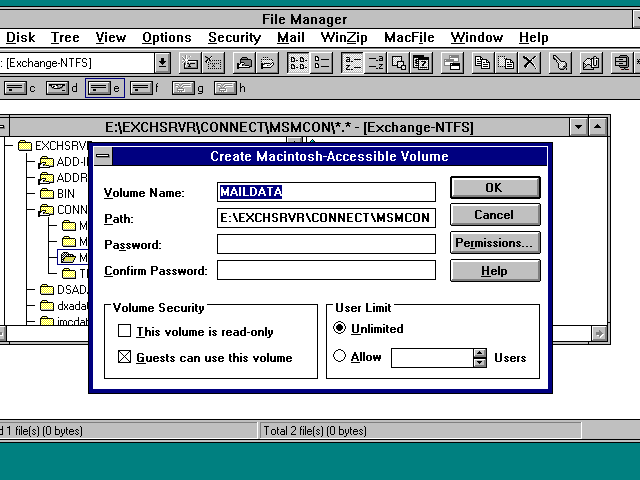Click the Share As toolbar icon
Viewport: 640px width, 480px height.
(244, 63)
